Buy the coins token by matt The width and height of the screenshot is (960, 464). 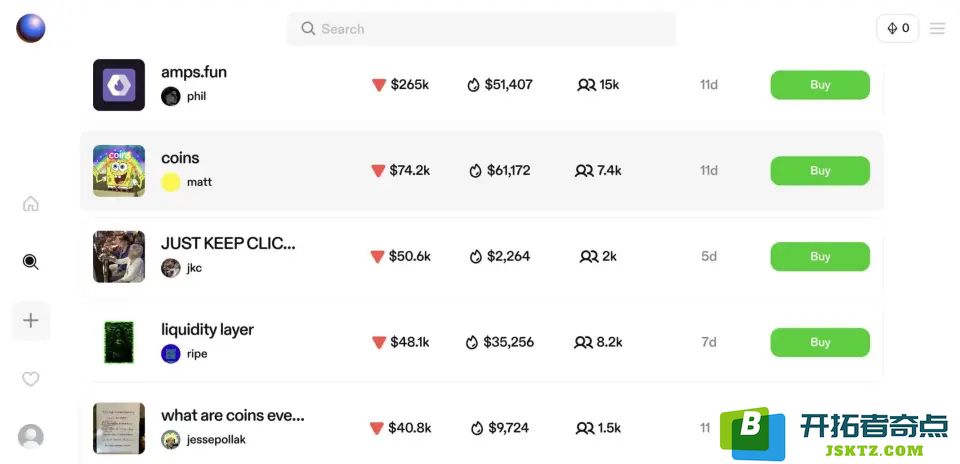820,171
